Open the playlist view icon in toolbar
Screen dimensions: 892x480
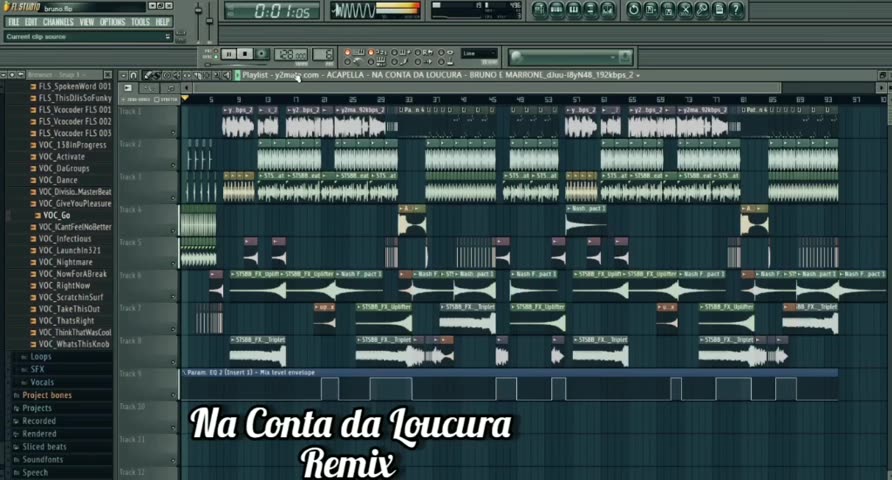(x=540, y=10)
